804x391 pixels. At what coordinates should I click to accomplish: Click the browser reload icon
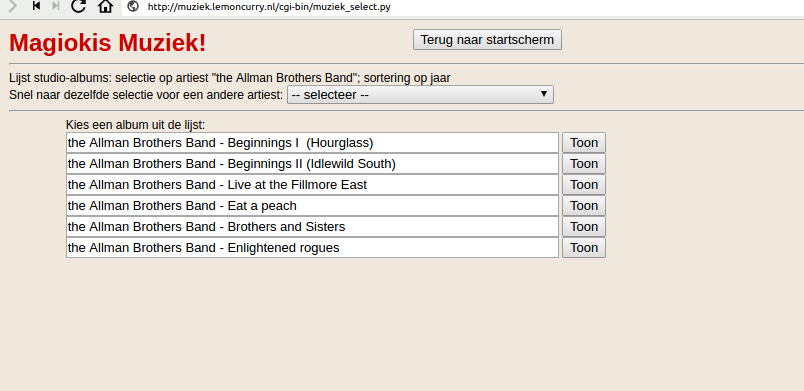tap(78, 6)
